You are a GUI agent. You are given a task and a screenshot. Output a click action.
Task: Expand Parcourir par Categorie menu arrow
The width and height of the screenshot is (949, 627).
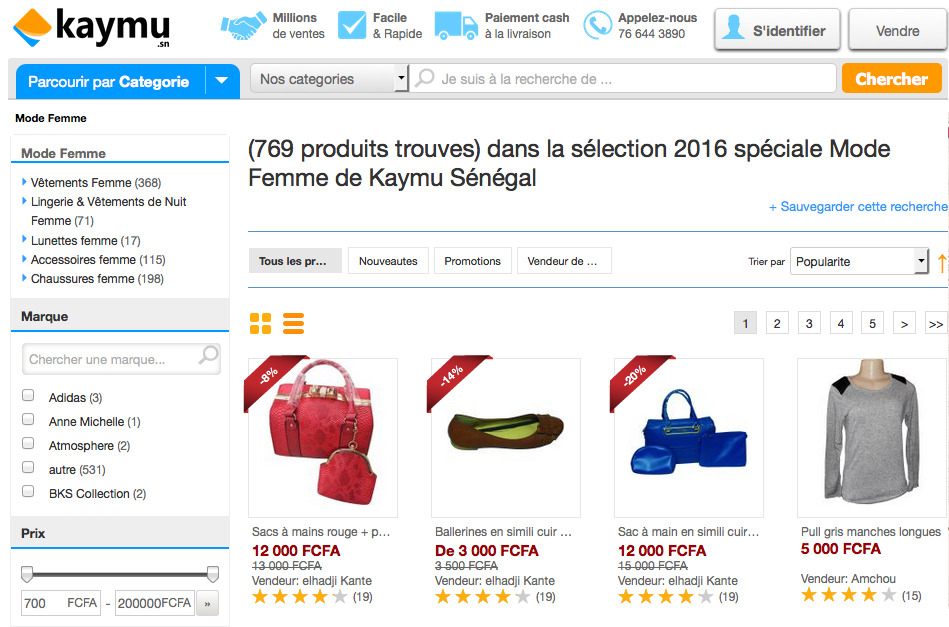(x=222, y=81)
